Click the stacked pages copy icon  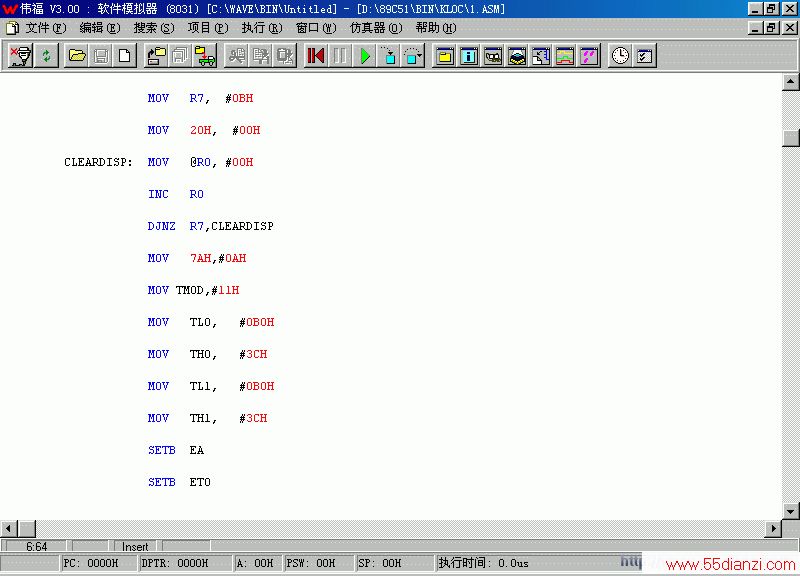(x=180, y=56)
